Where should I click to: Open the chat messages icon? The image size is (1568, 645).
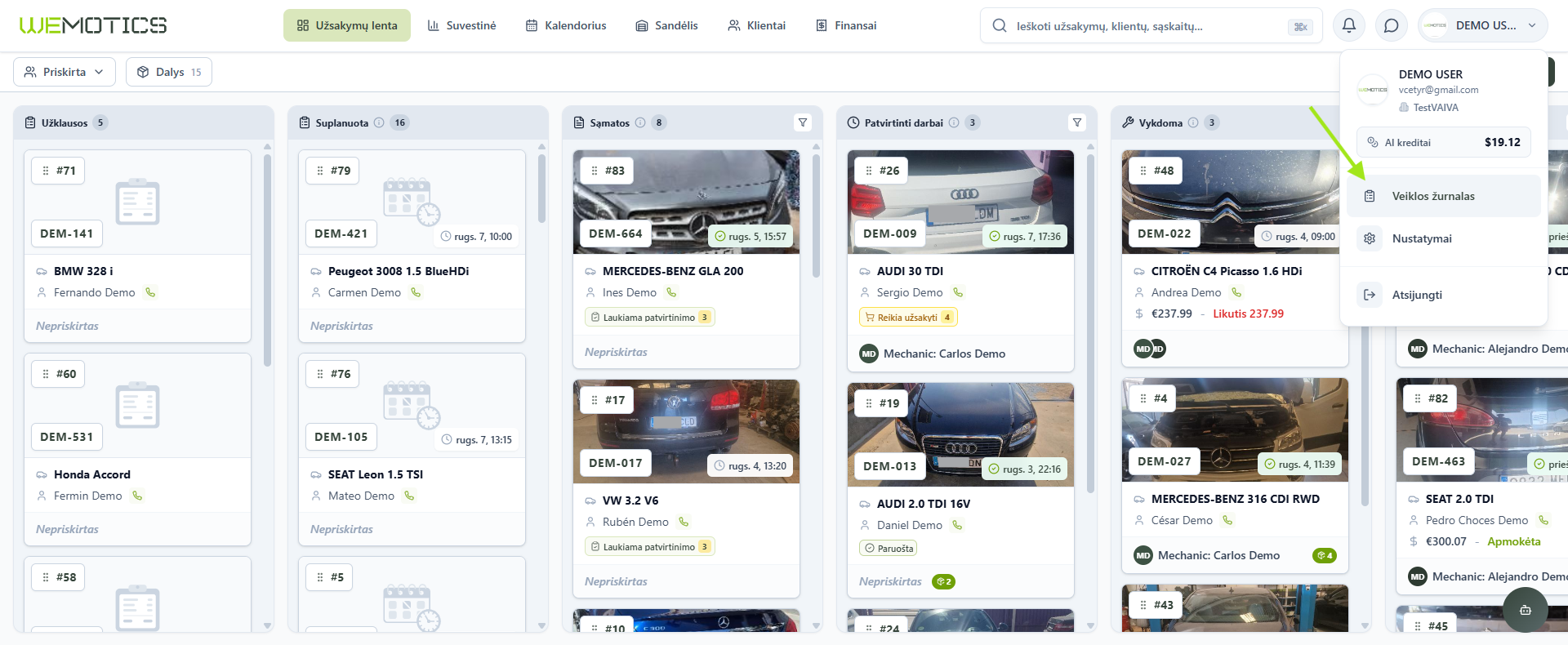[x=1392, y=25]
